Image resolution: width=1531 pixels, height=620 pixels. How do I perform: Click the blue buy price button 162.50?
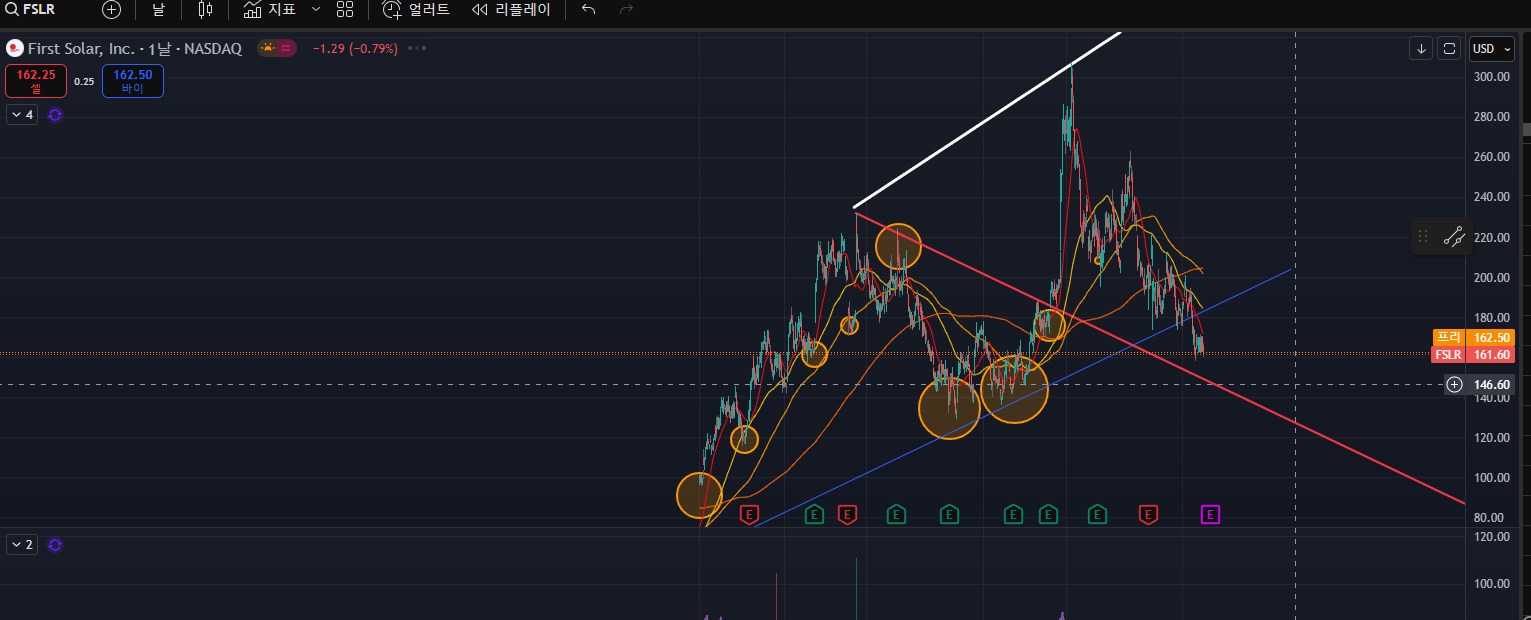[132, 81]
